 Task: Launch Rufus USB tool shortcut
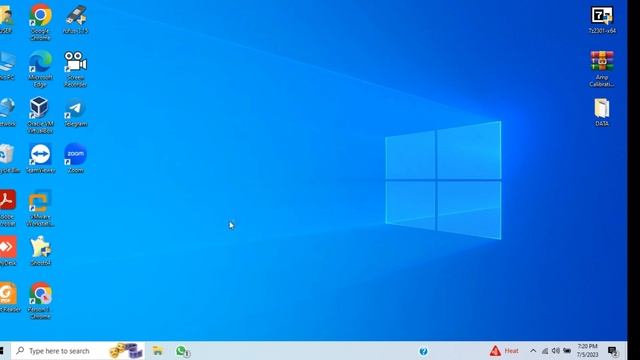tap(76, 19)
